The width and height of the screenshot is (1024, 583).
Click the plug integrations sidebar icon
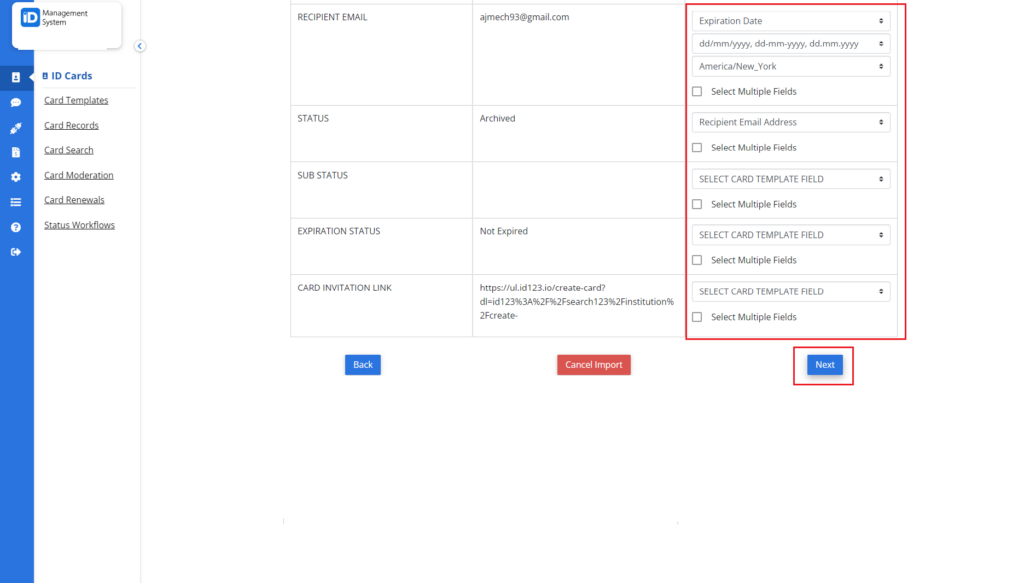point(16,128)
